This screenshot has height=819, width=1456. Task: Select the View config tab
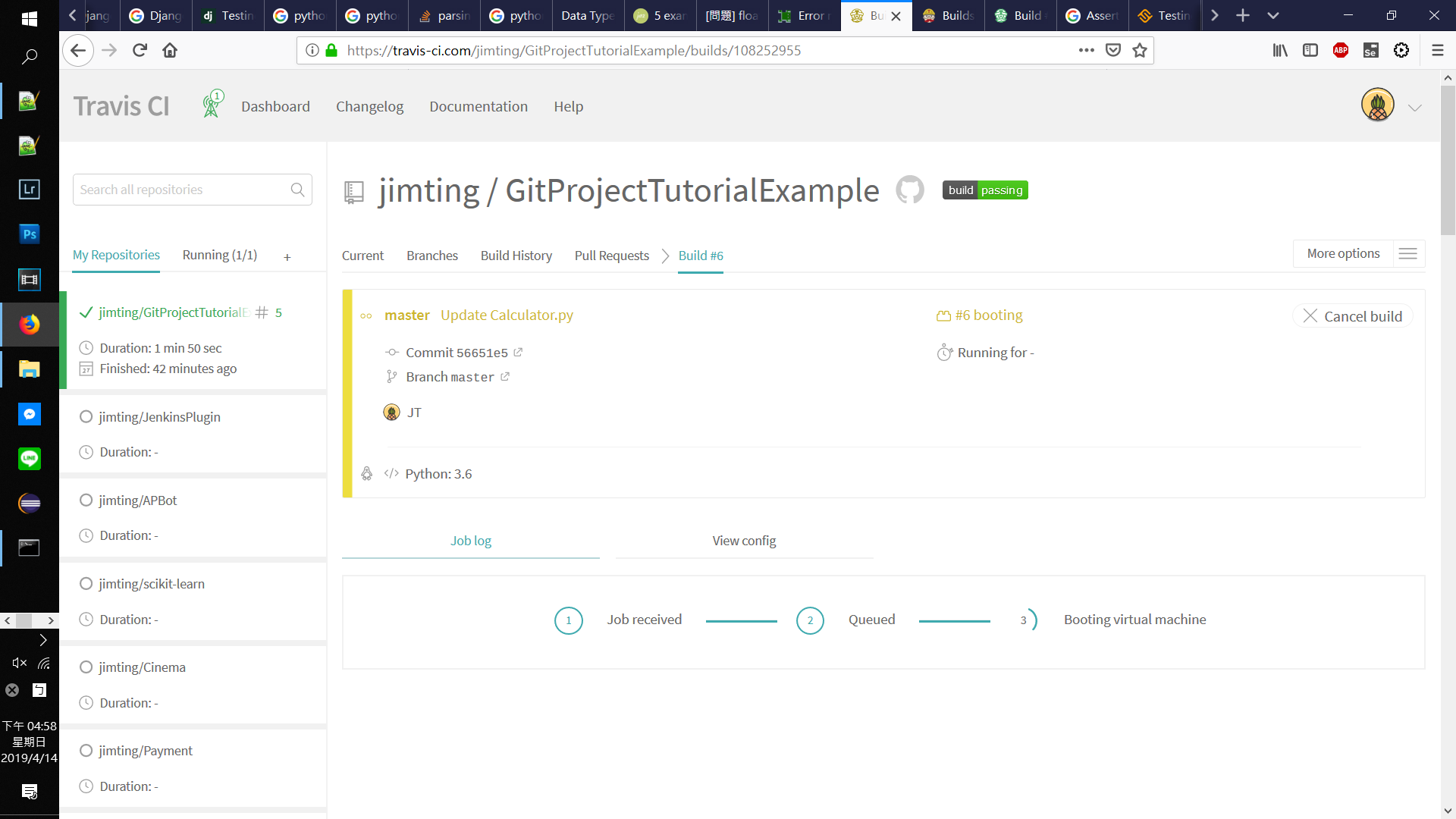click(743, 541)
